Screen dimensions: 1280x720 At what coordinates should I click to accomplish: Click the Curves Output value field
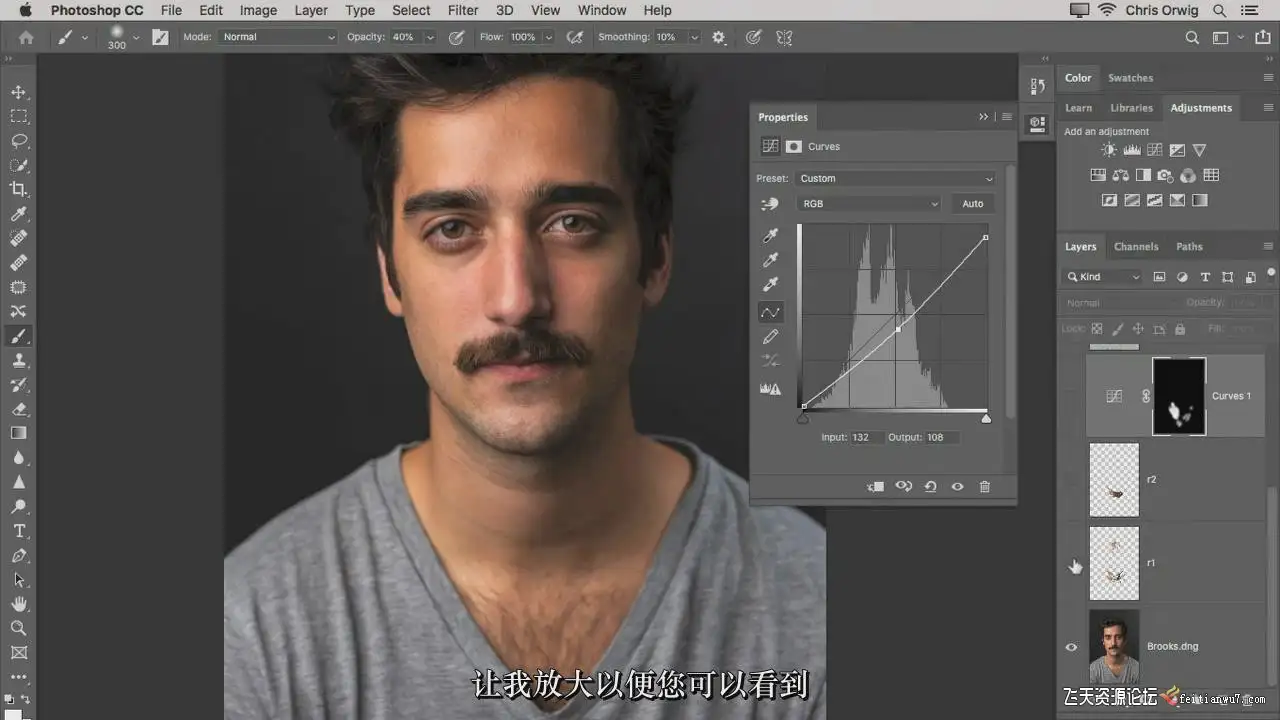pyautogui.click(x=941, y=437)
